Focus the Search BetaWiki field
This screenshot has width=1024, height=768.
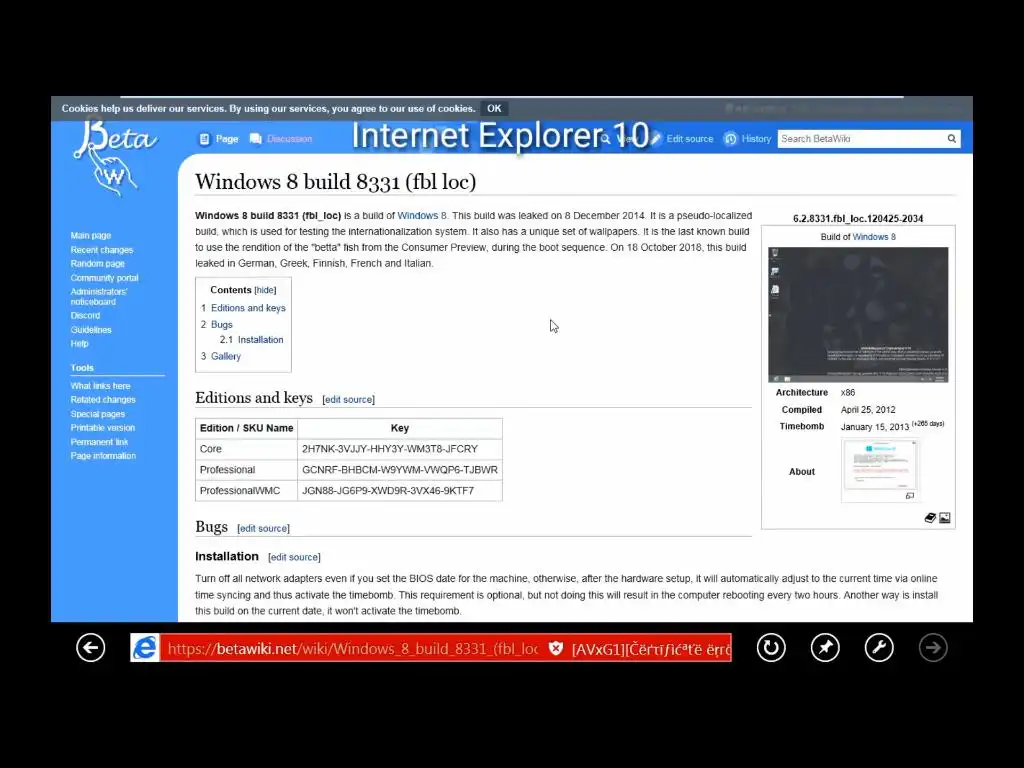(x=861, y=138)
